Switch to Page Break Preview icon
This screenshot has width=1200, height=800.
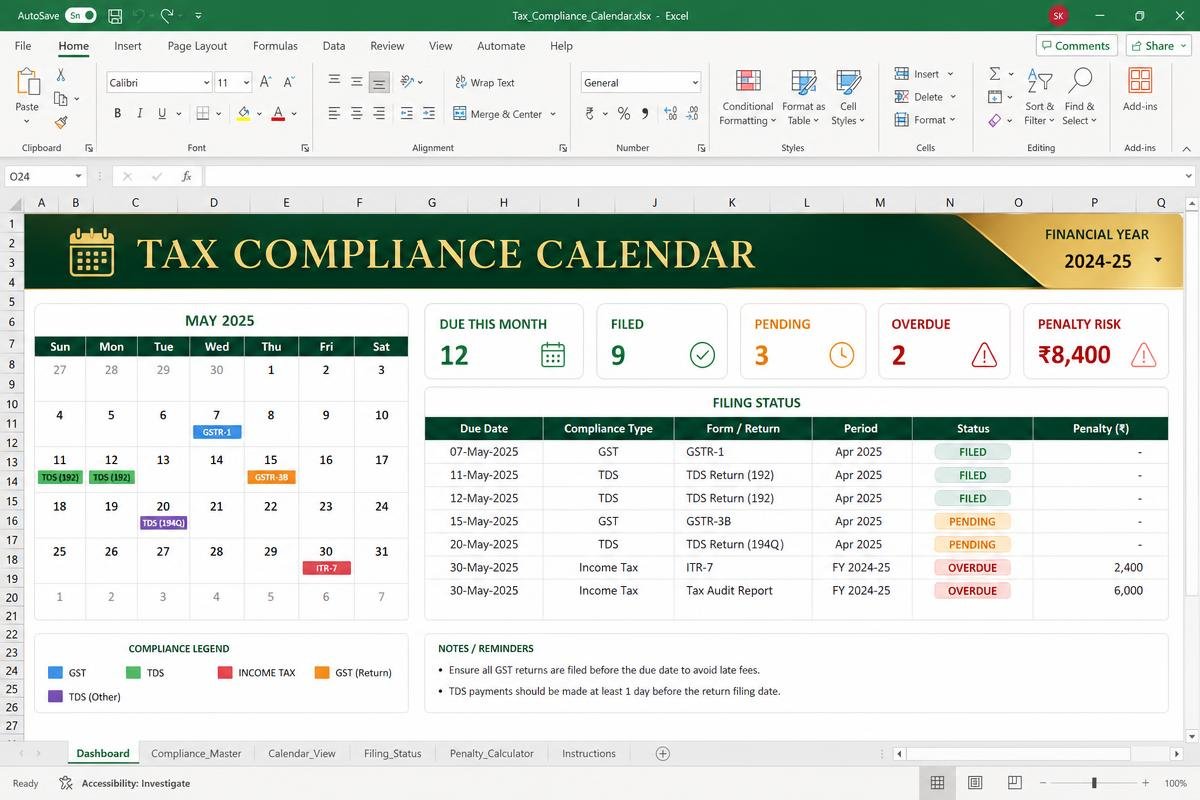point(1014,783)
